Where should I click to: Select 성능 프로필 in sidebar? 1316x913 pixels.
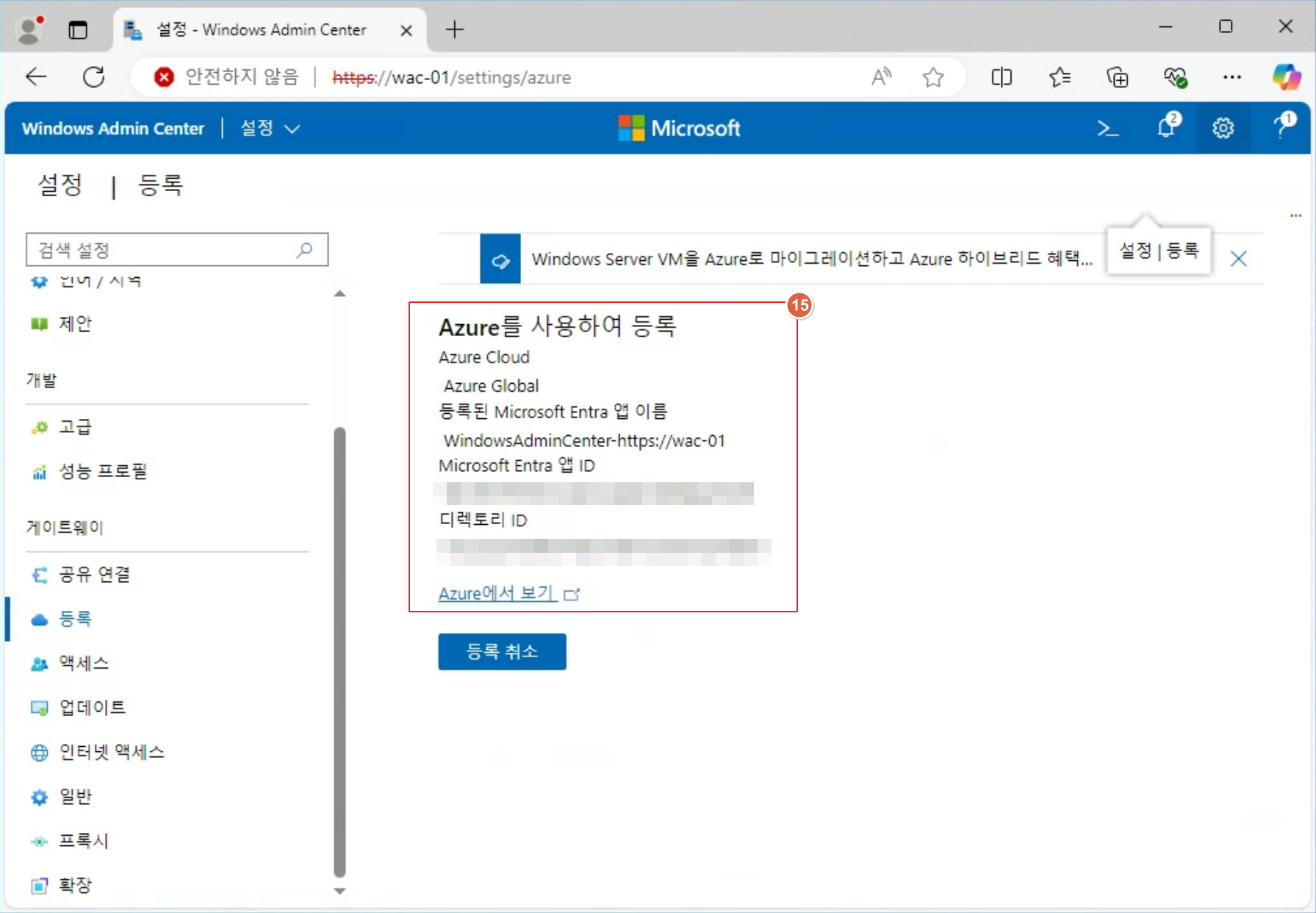(103, 472)
